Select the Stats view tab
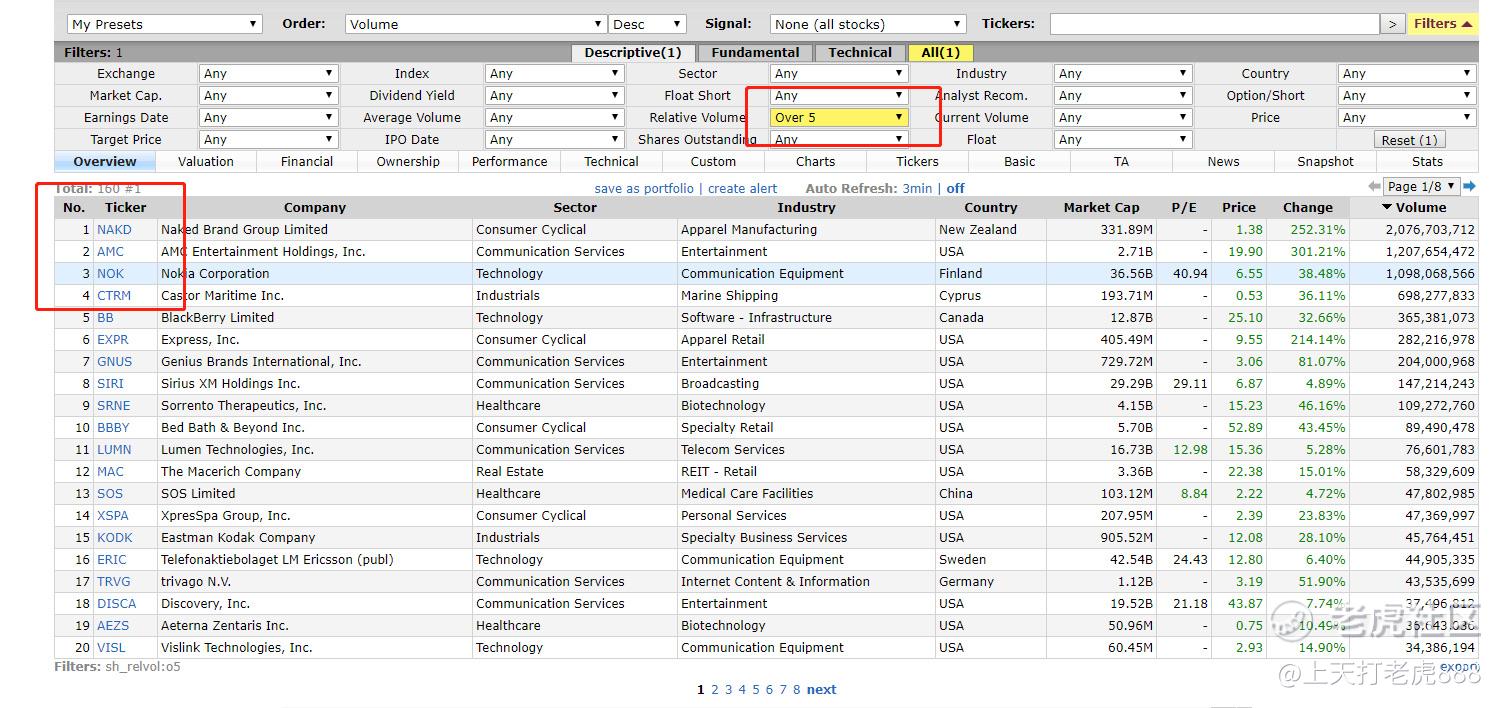Image resolution: width=1511 pixels, height=708 pixels. [1428, 161]
